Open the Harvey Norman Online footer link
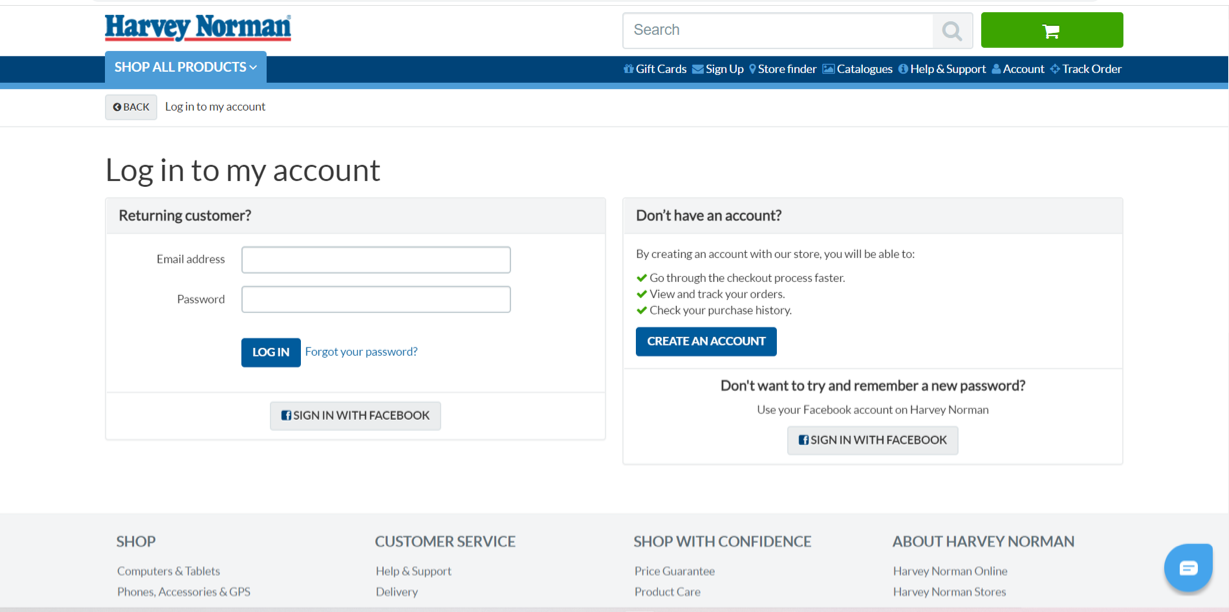 [x=950, y=571]
